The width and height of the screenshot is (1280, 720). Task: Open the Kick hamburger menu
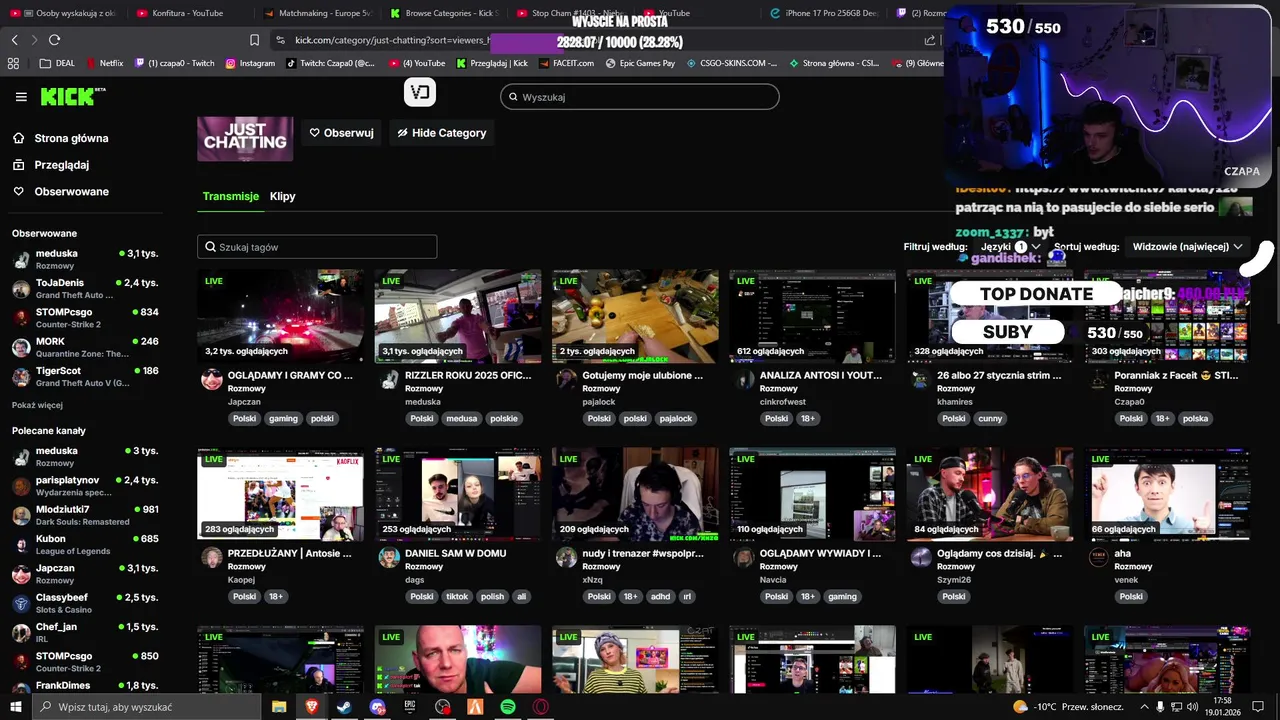click(x=21, y=97)
